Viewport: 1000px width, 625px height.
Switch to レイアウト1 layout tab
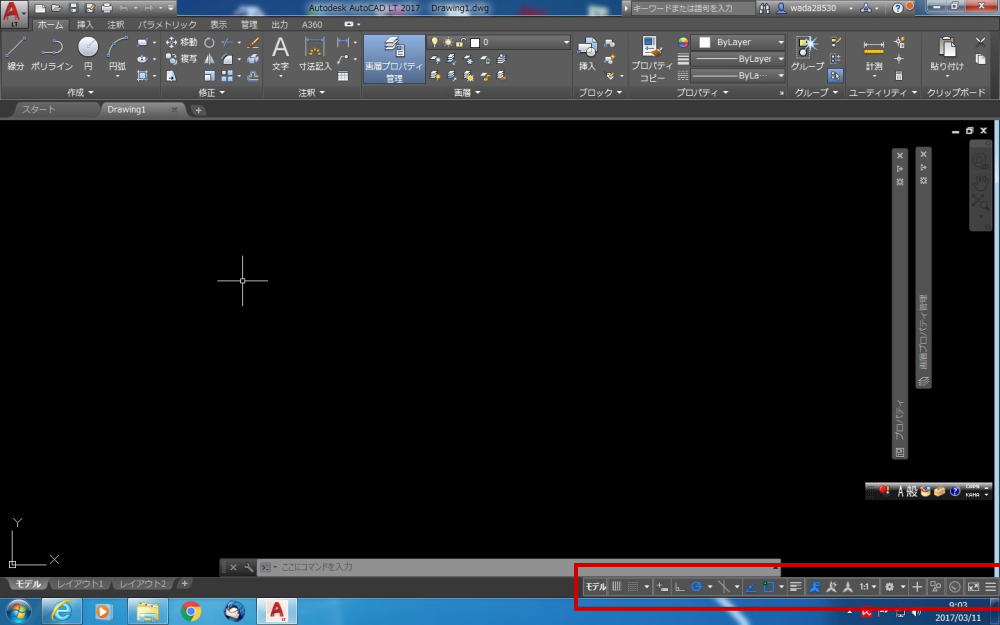point(80,584)
